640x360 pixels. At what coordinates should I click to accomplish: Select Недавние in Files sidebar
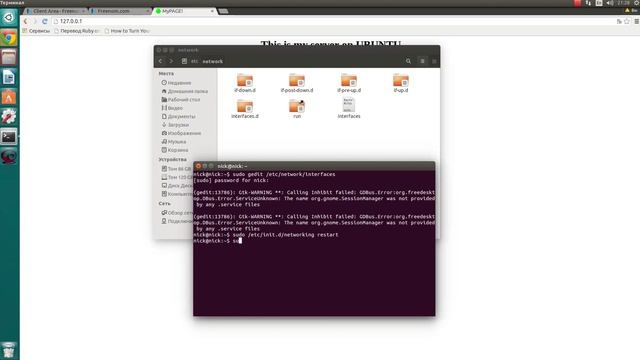[176, 83]
